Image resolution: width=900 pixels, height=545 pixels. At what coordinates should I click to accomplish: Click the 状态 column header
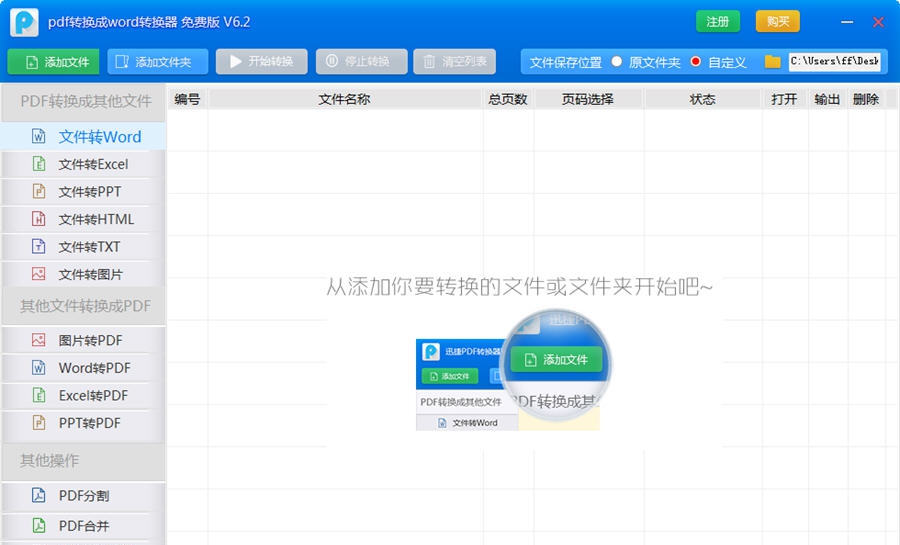click(x=703, y=99)
